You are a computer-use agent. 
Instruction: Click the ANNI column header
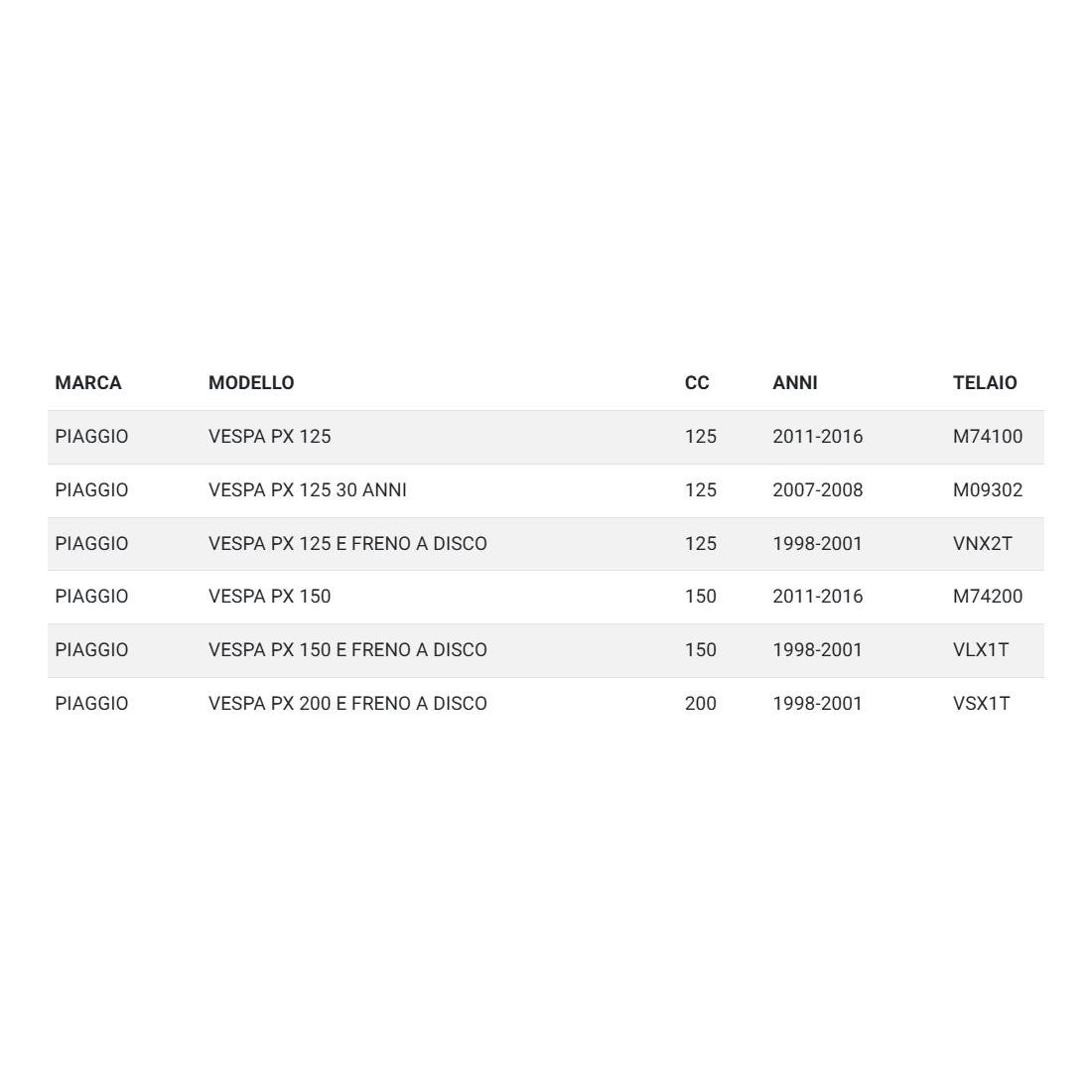coord(795,383)
